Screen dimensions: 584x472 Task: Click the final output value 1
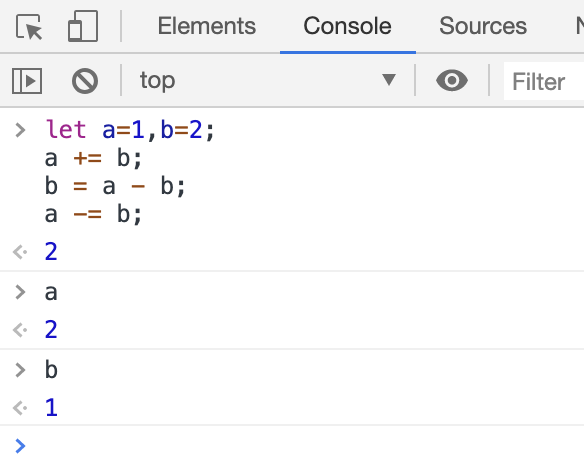coord(51,407)
